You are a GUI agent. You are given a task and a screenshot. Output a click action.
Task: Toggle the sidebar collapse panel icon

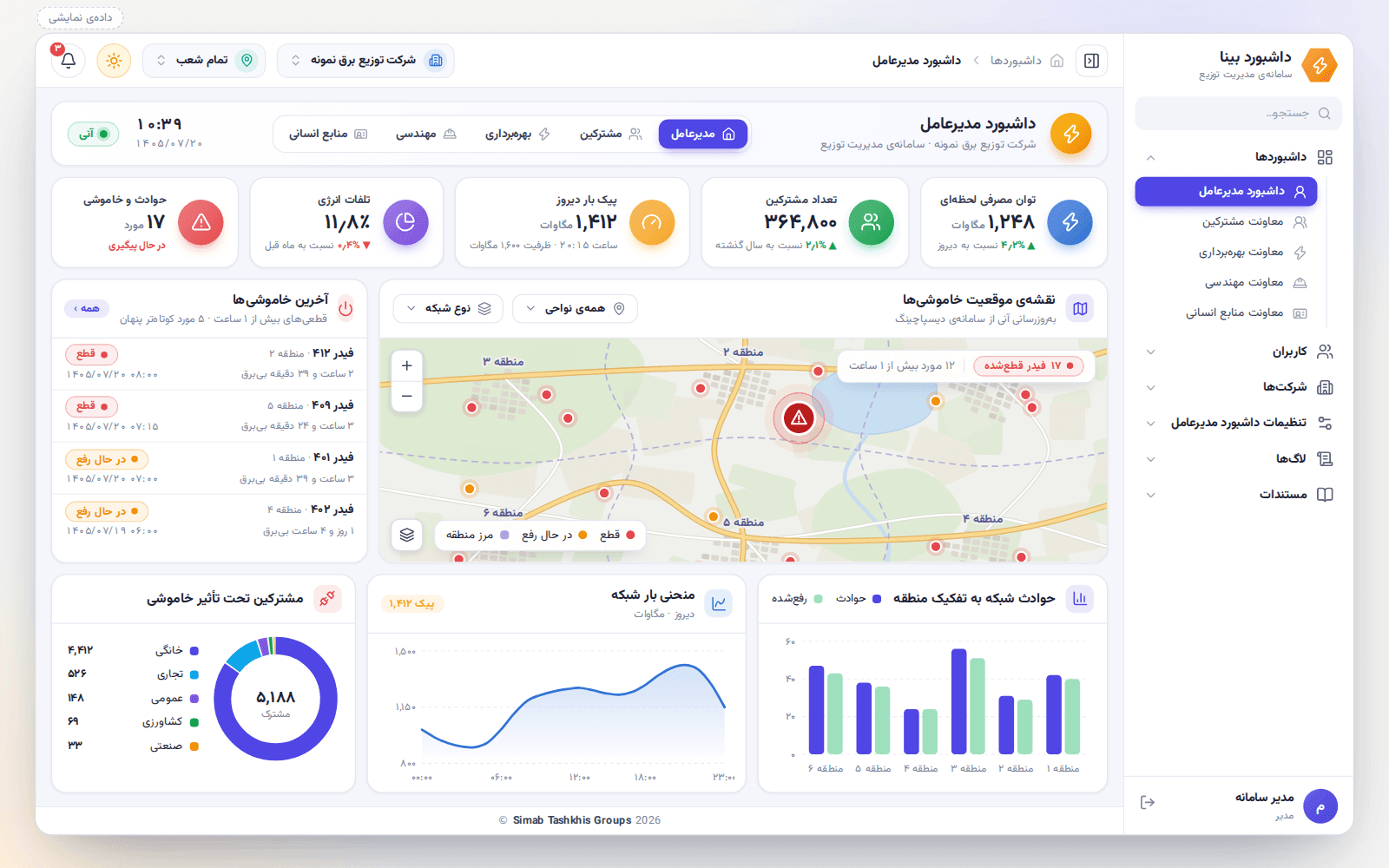coord(1091,61)
